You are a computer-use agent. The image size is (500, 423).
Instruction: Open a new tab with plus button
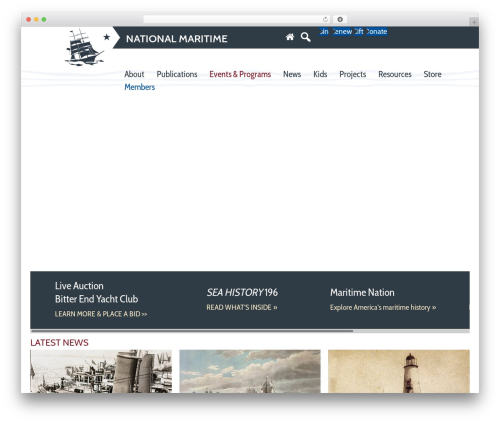(x=474, y=22)
